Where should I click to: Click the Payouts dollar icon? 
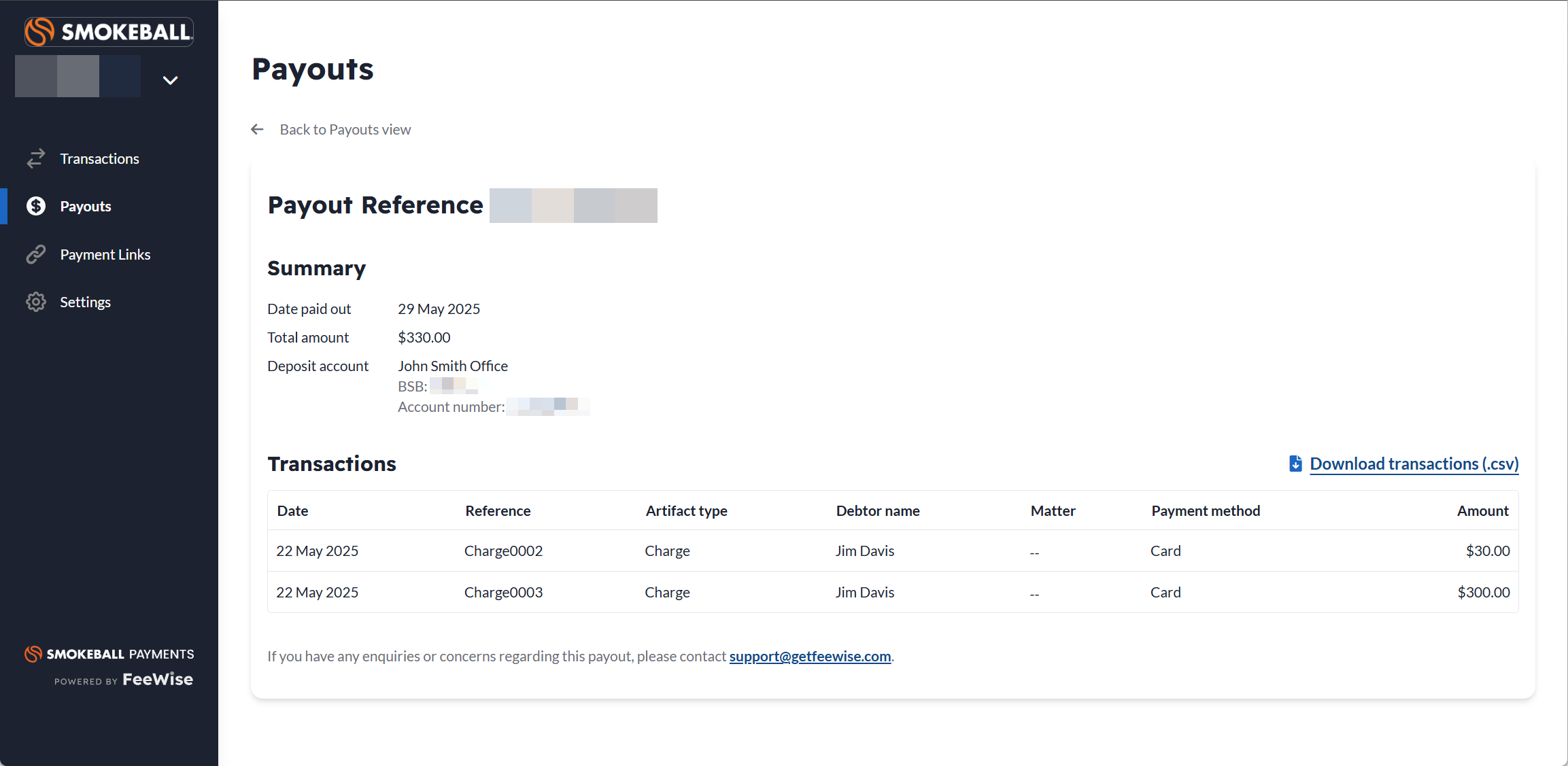36,206
